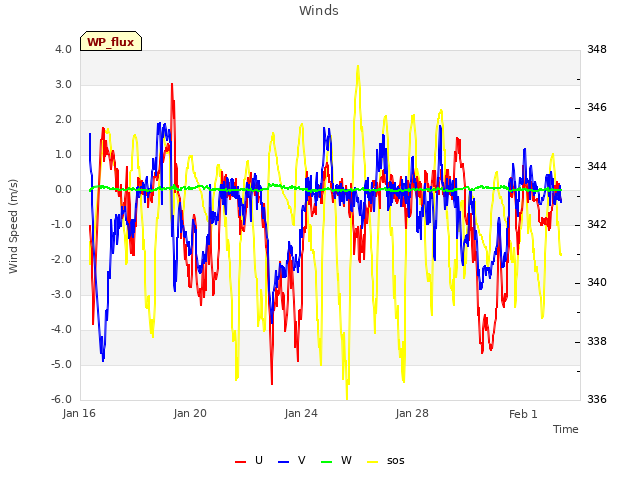Click the 4.0 left axis value
Screen dimensions: 640x480
pyautogui.click(x=63, y=49)
